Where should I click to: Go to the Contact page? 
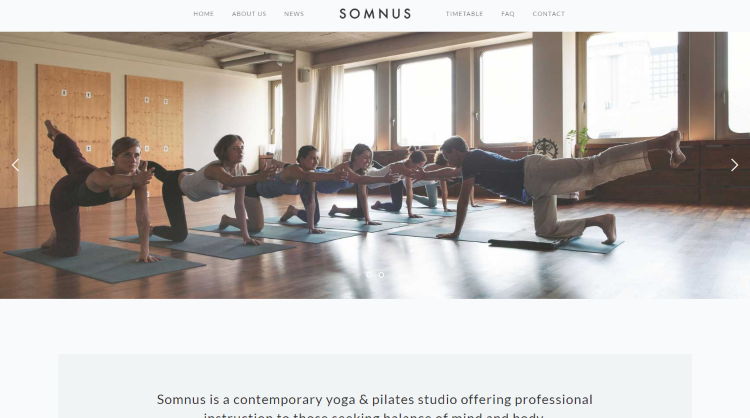point(549,13)
